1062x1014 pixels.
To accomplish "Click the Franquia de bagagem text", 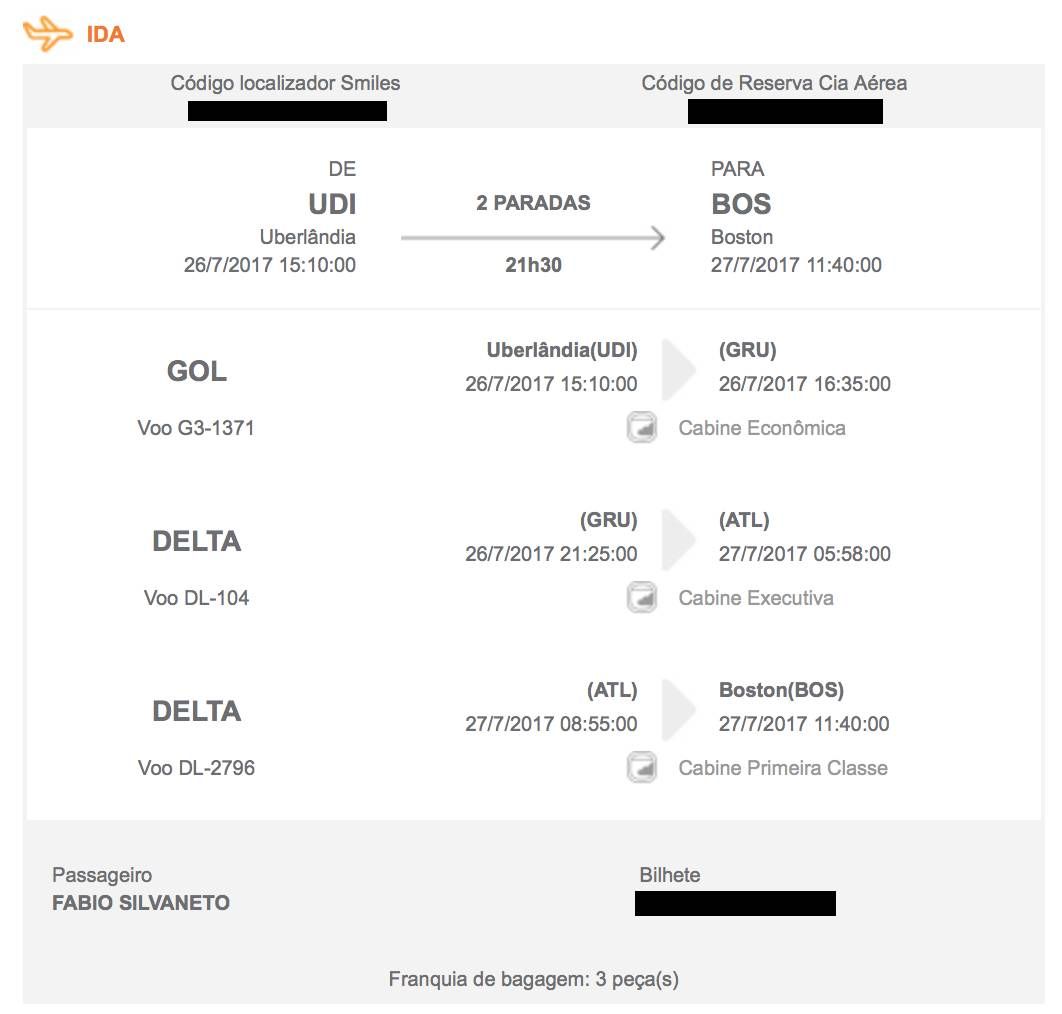I will 534,979.
